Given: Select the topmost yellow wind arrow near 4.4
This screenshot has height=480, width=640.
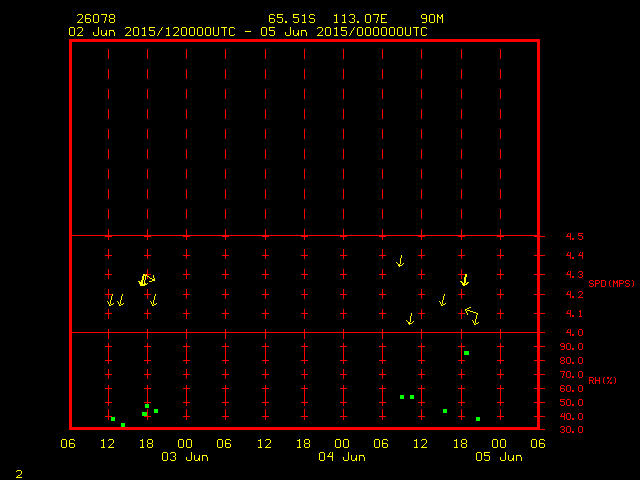Looking at the screenshot, I should click(x=400, y=261).
